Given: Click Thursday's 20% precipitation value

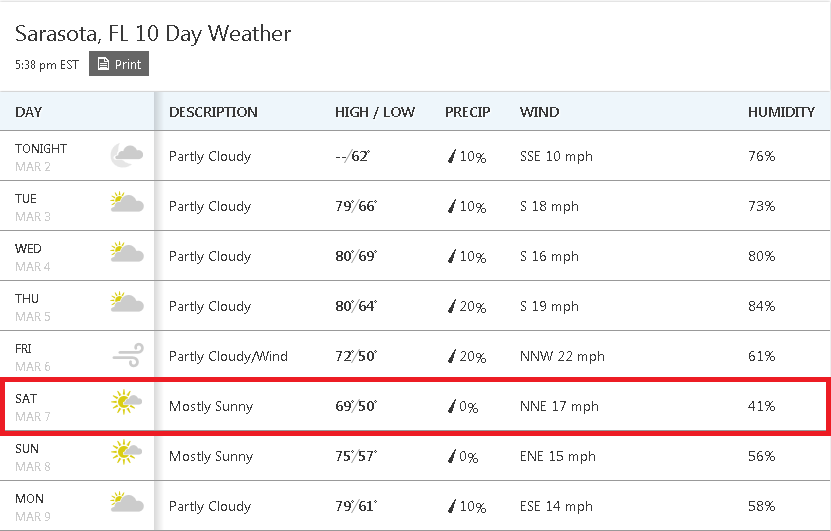Looking at the screenshot, I should coord(472,306).
